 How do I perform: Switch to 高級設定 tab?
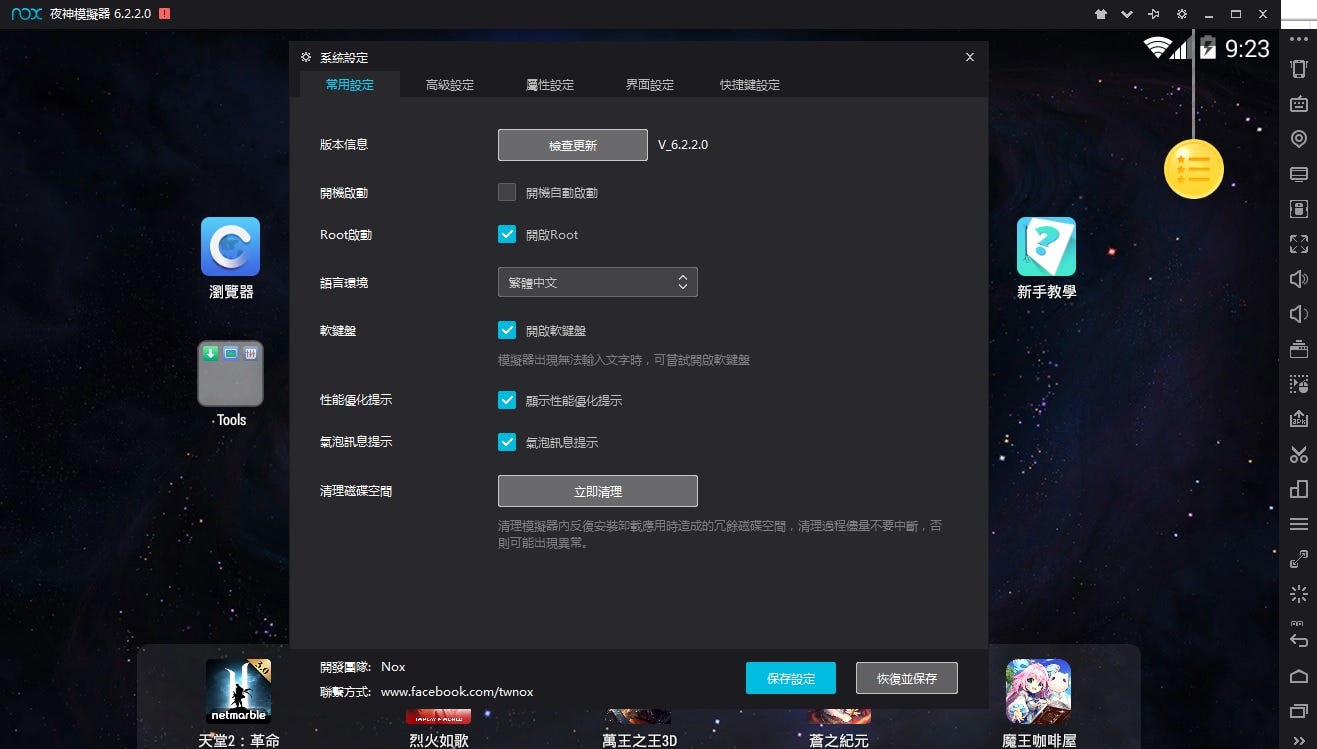click(x=450, y=85)
